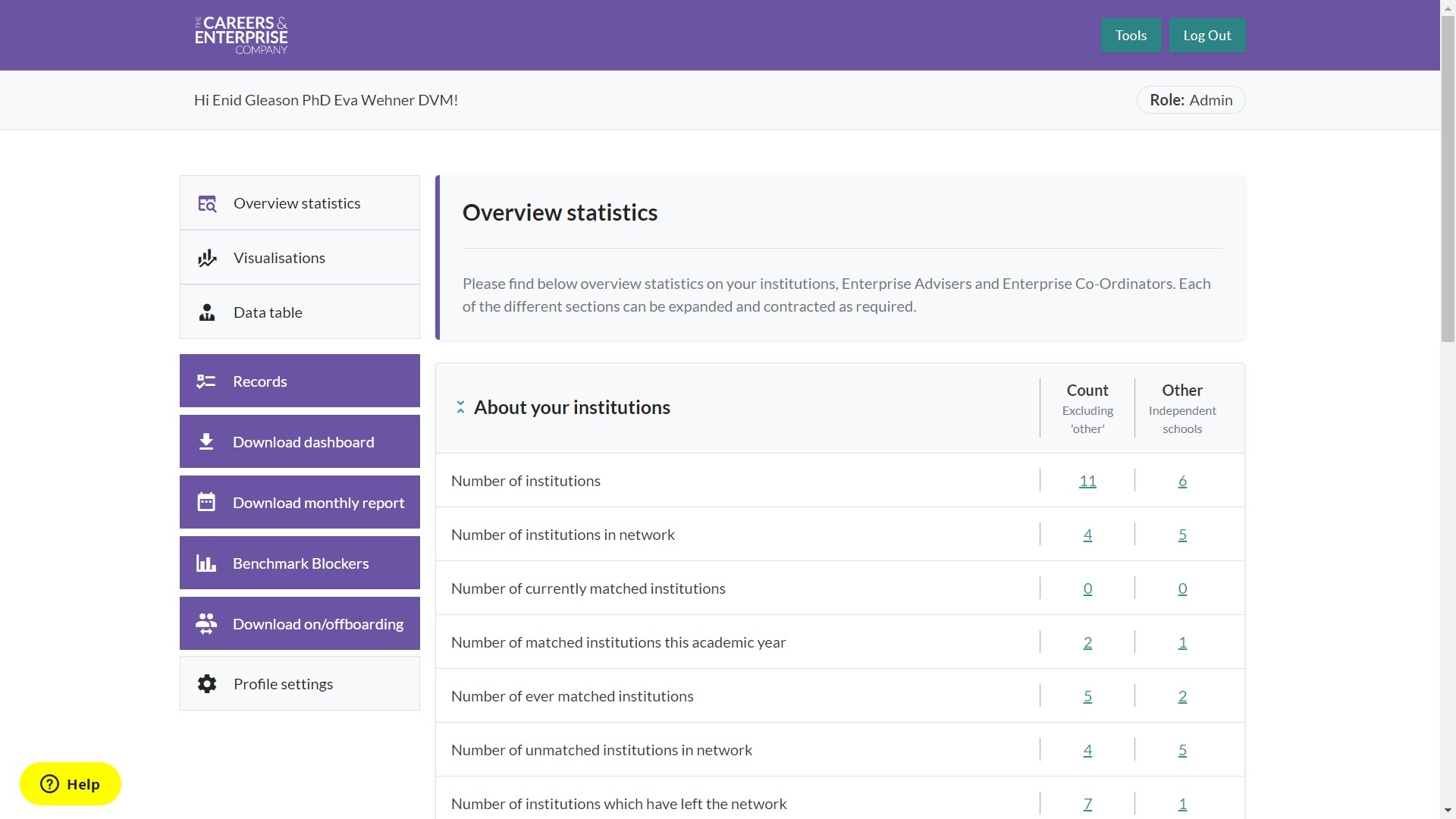
Task: Click the Download dashboard arrow icon
Action: pos(206,441)
